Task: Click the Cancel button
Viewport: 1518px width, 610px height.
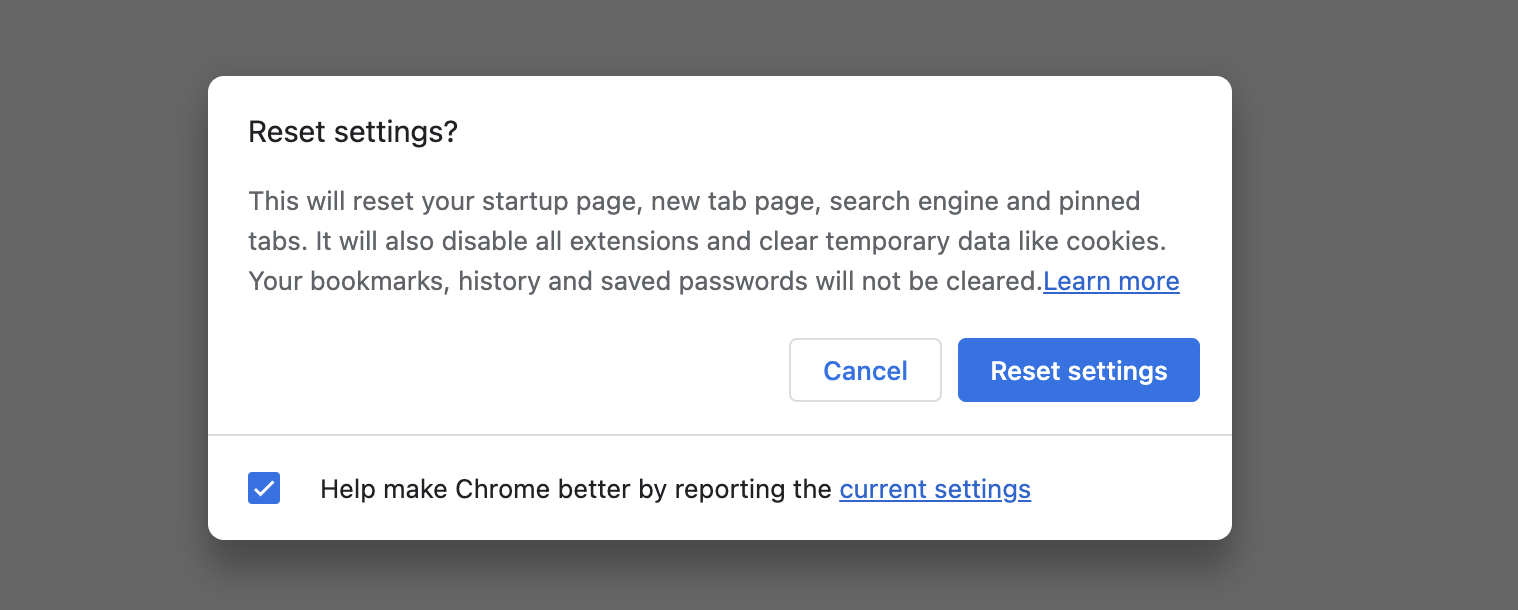Action: coord(865,371)
